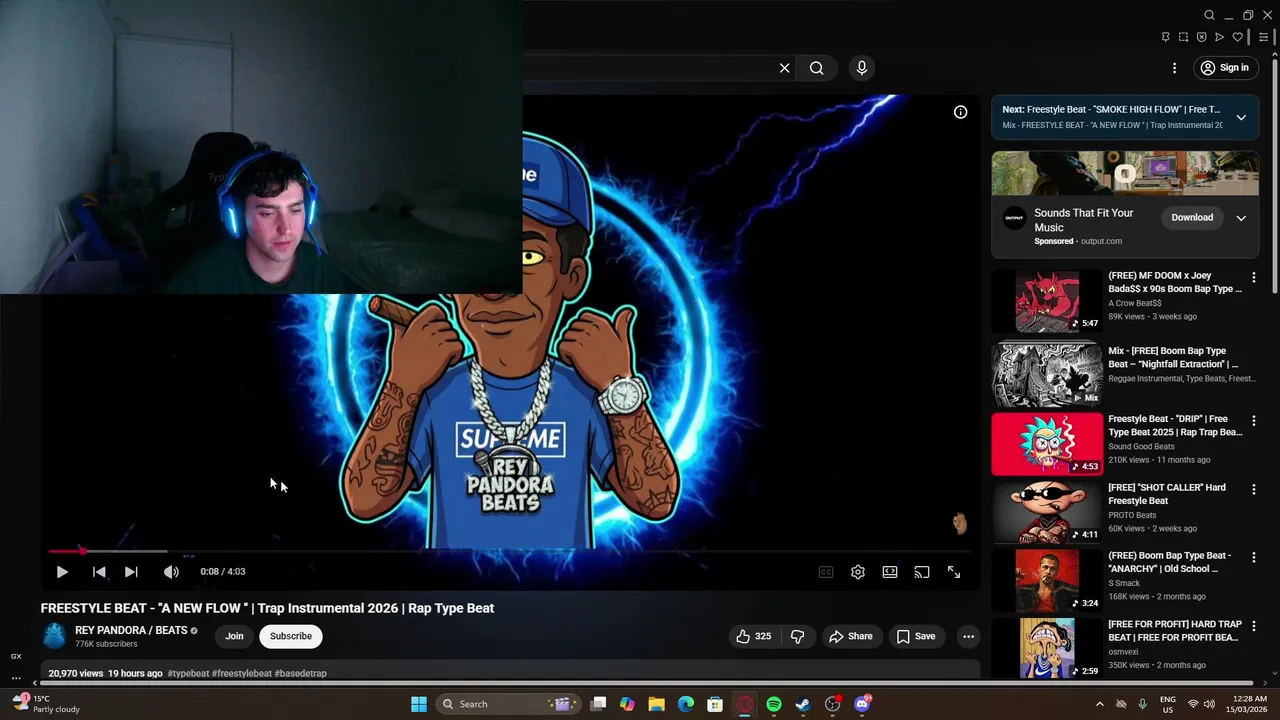Start voice search with the microphone
The width and height of the screenshot is (1280, 720).
862,68
